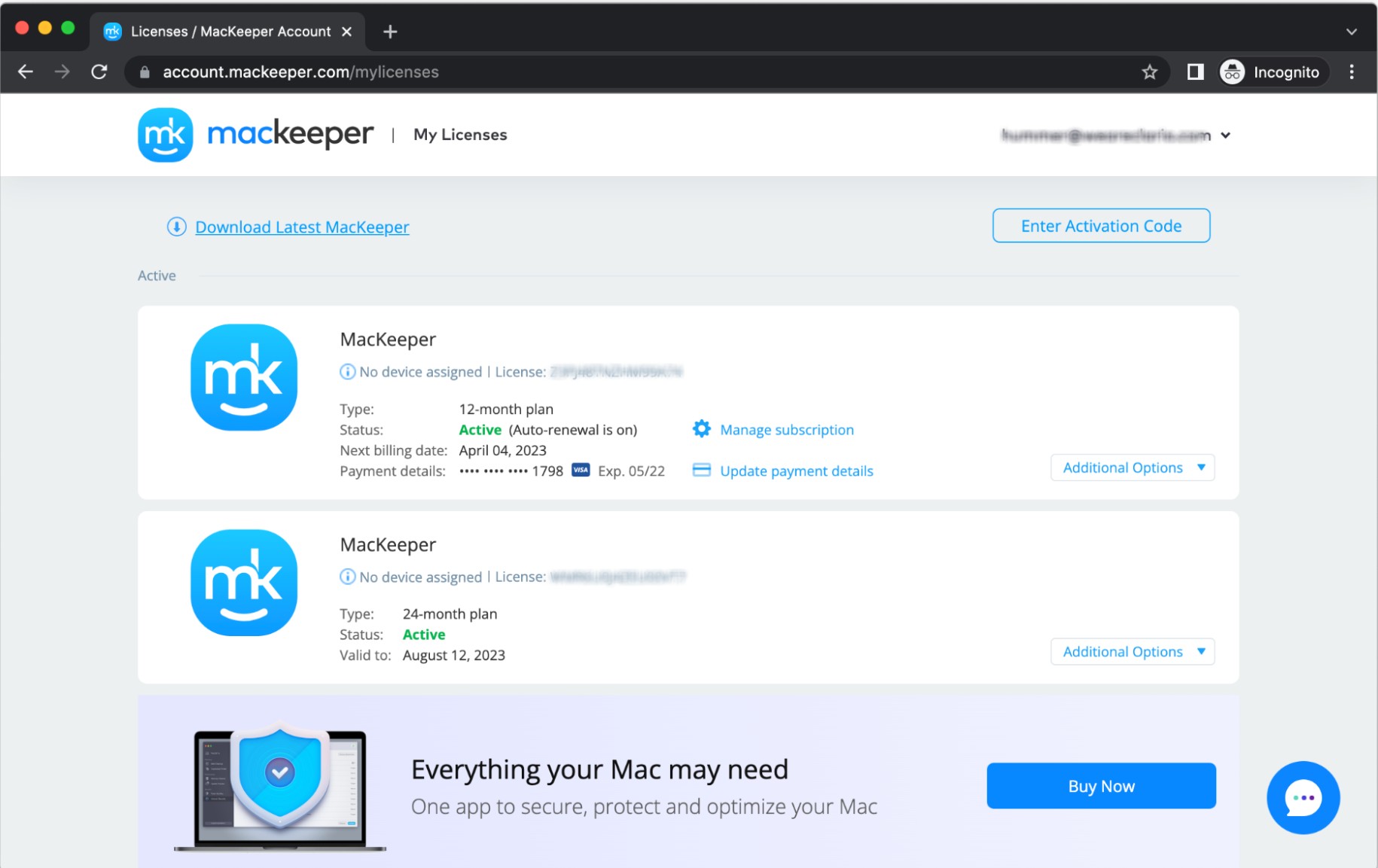Screen dimensions: 1378x868
Task: Click the Manage subscription gear icon
Action: [701, 429]
